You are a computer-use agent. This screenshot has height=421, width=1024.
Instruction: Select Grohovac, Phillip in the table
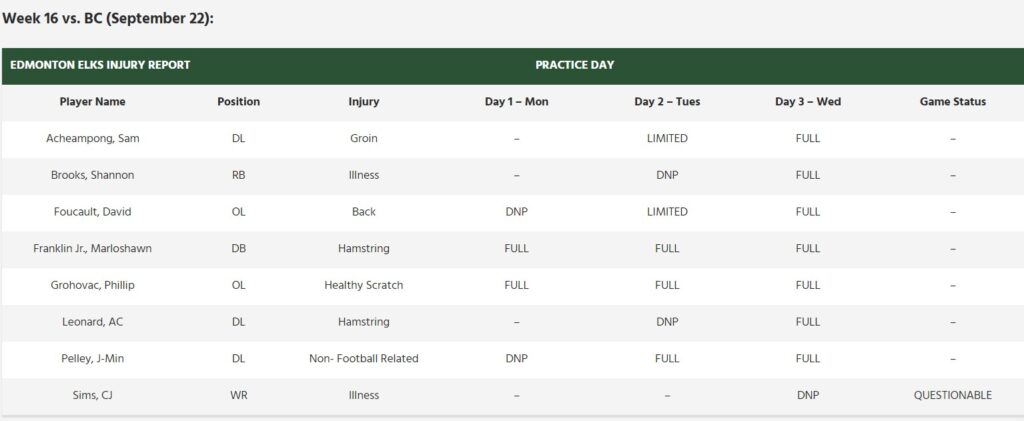pyautogui.click(x=93, y=285)
